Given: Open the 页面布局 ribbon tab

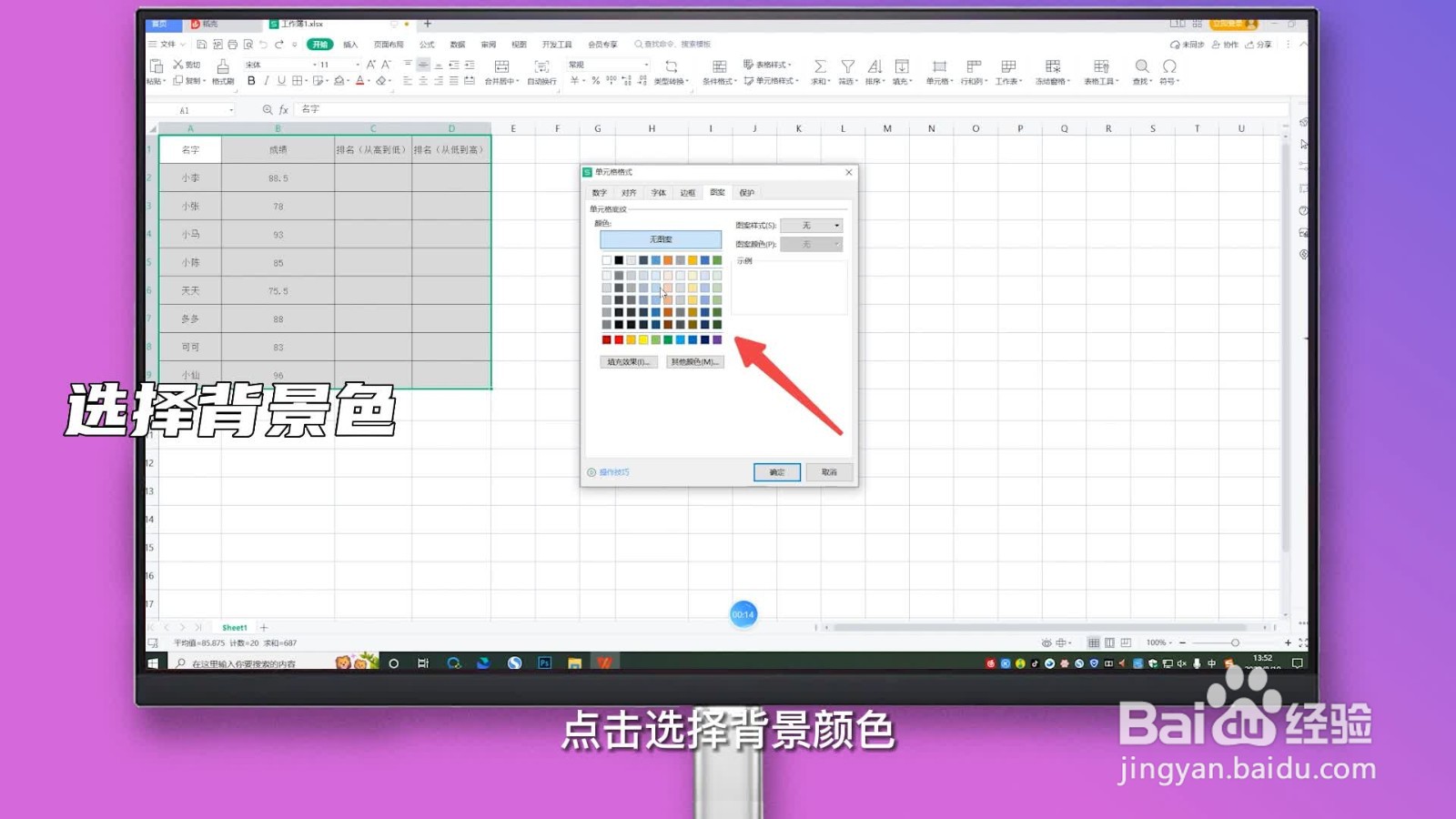Looking at the screenshot, I should click(389, 44).
